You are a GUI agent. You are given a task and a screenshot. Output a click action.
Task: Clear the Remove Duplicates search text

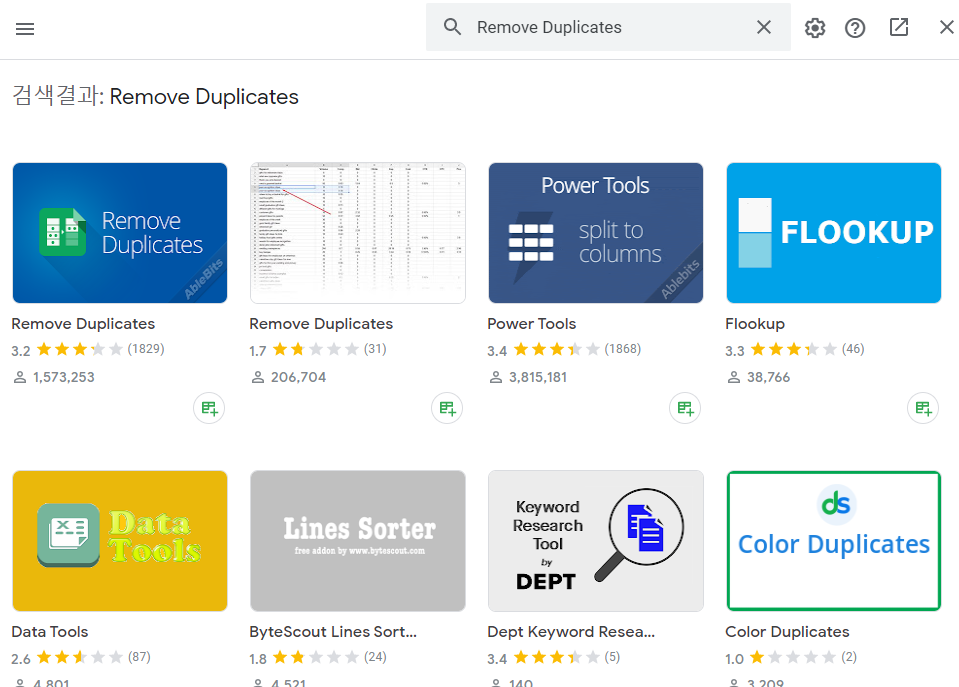[764, 27]
